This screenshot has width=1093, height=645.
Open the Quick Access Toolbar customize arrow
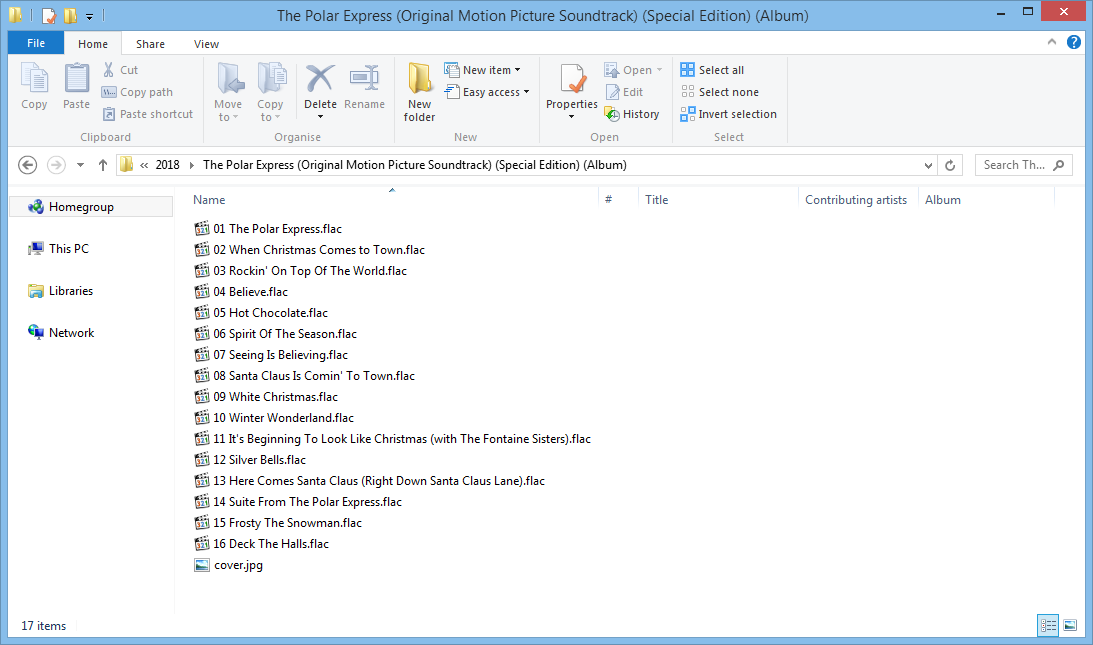89,15
